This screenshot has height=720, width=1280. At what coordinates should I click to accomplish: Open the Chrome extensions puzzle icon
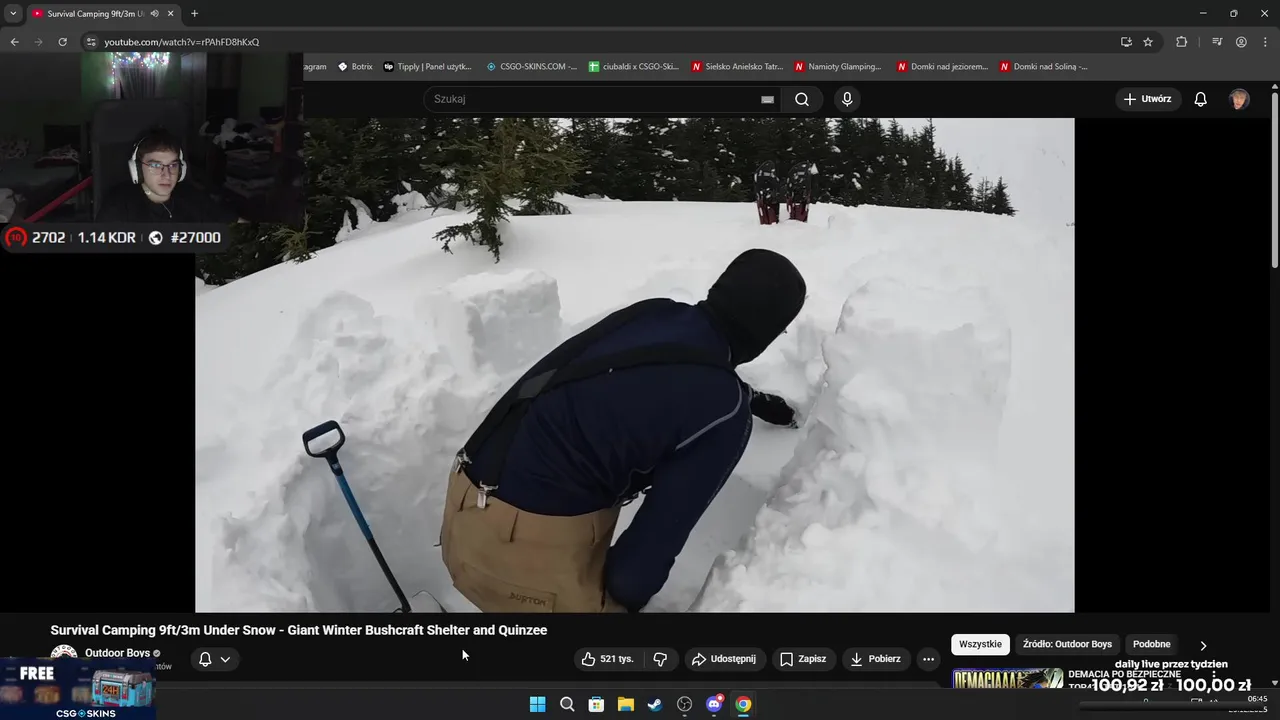pos(1181,42)
